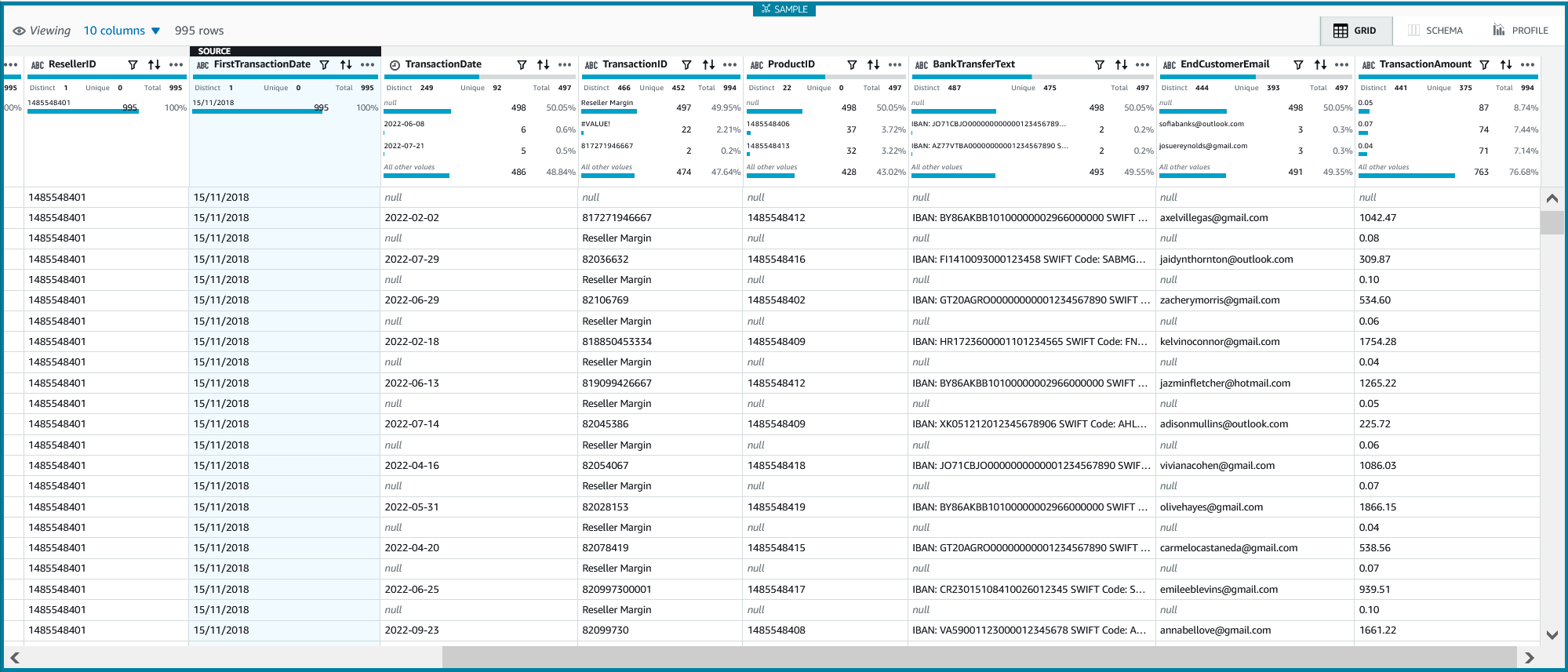Click the Sample label at top
Viewport: 1568px width, 672px height.
pyautogui.click(x=784, y=9)
